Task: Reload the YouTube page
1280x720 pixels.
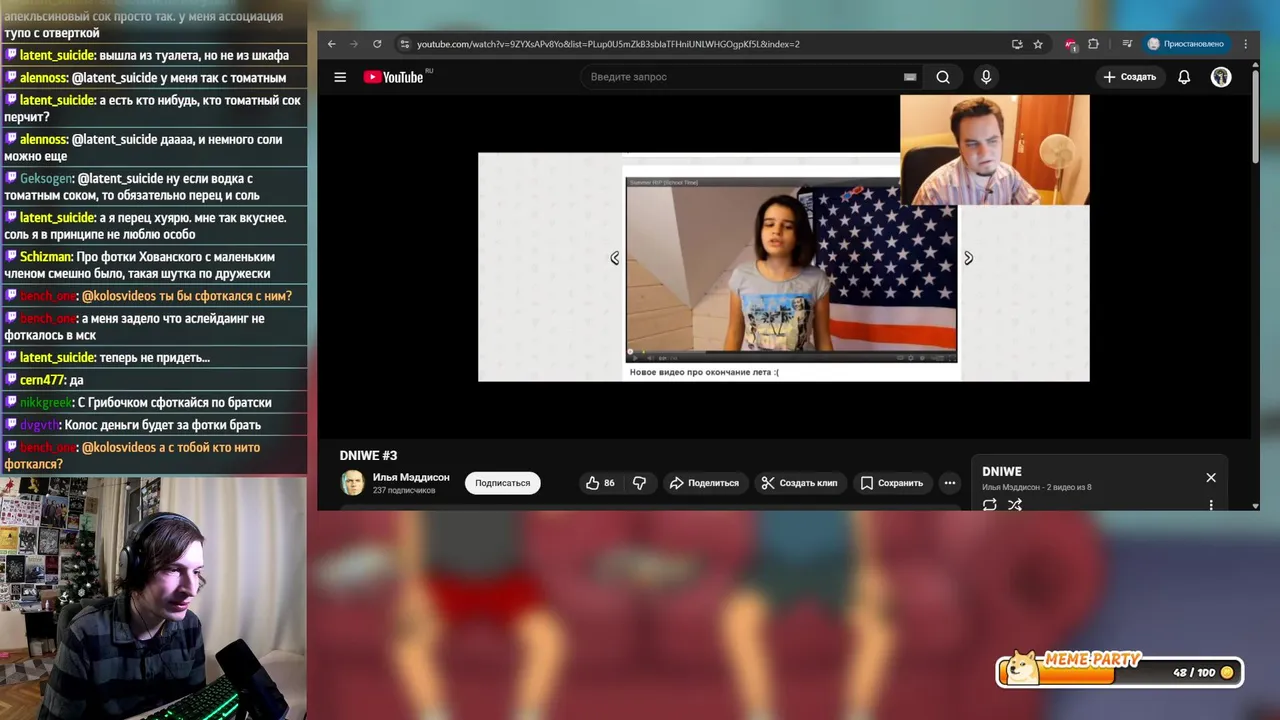Action: click(377, 44)
